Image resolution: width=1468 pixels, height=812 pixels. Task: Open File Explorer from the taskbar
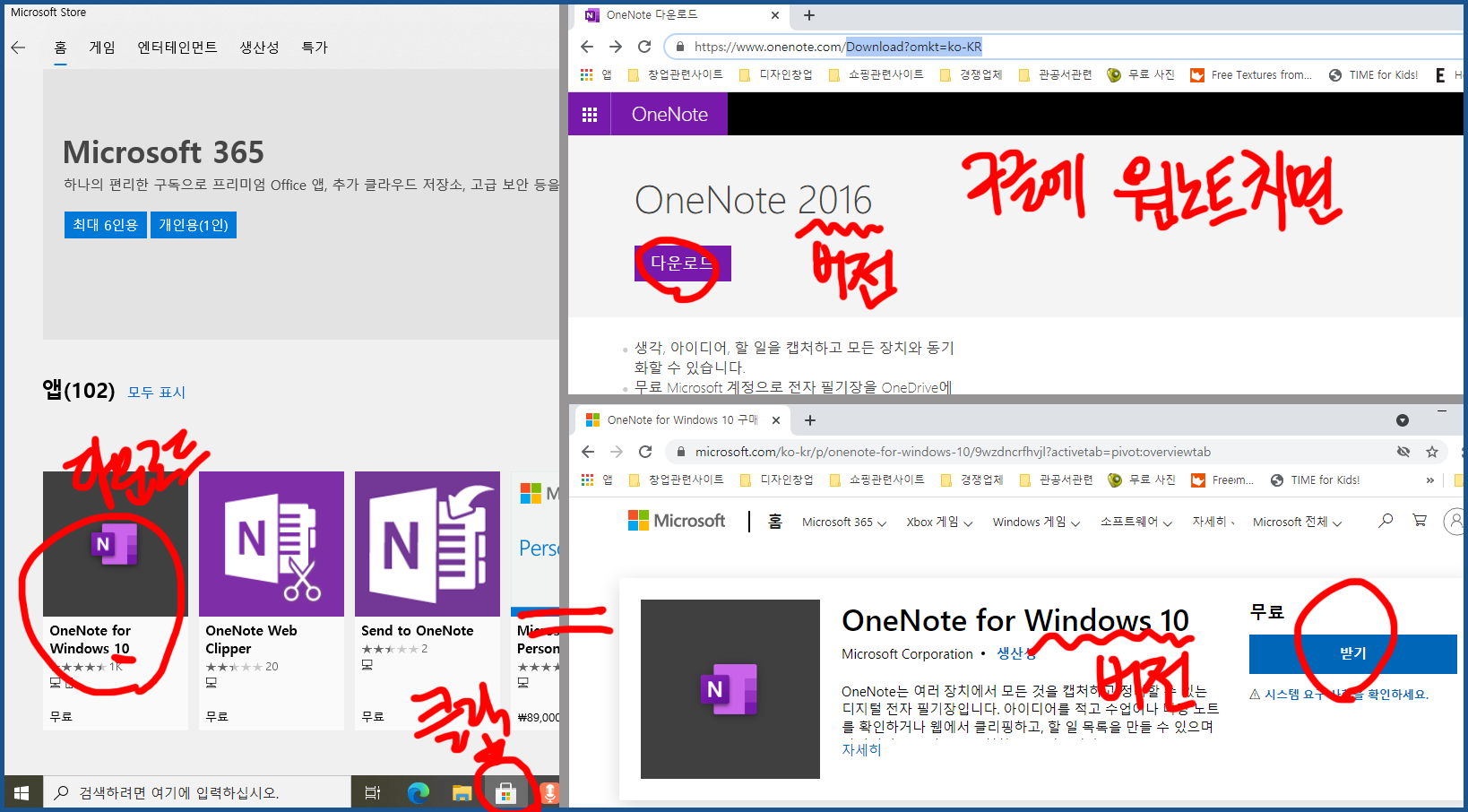[x=462, y=793]
